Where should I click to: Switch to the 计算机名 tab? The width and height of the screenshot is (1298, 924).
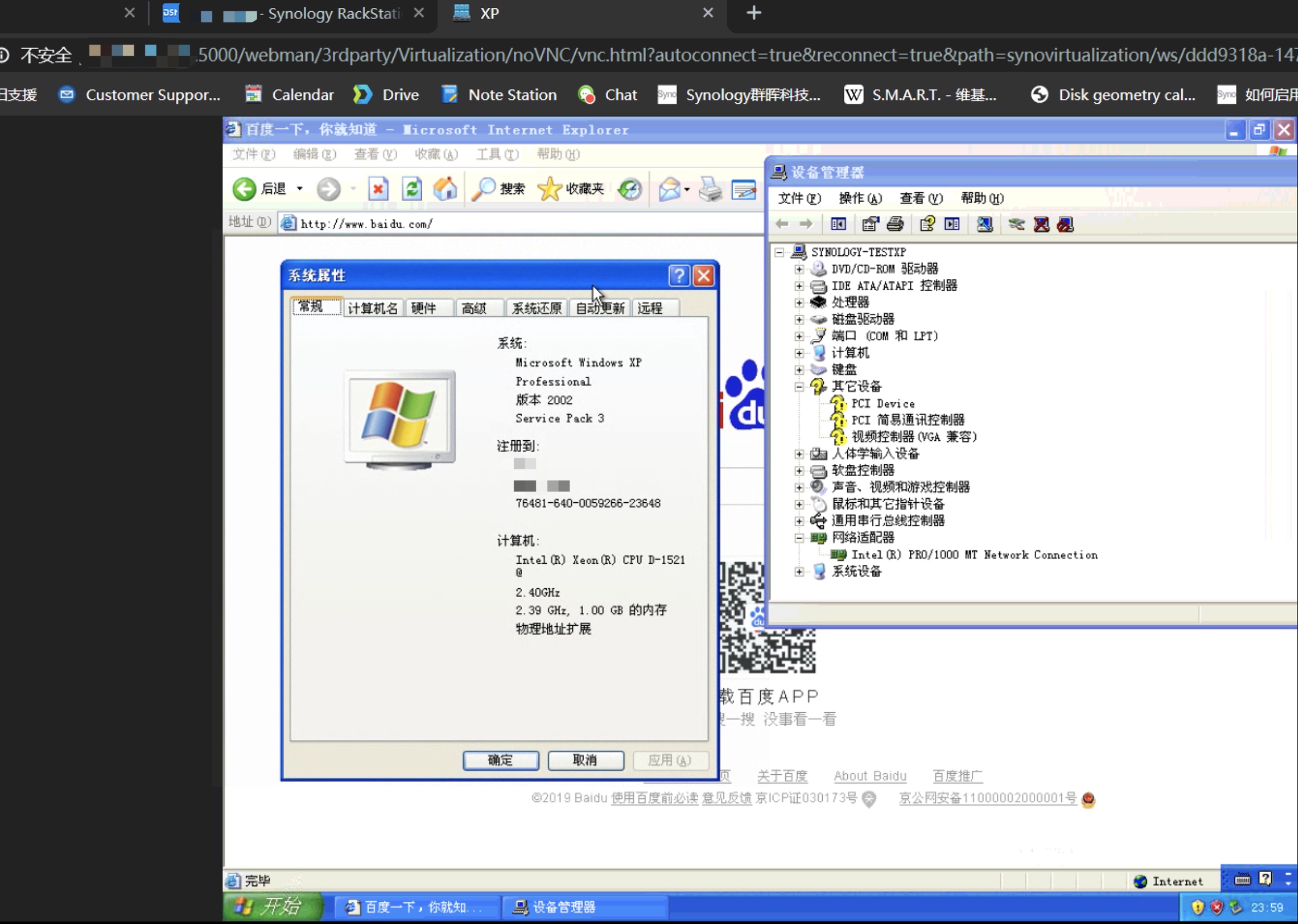[x=373, y=308]
